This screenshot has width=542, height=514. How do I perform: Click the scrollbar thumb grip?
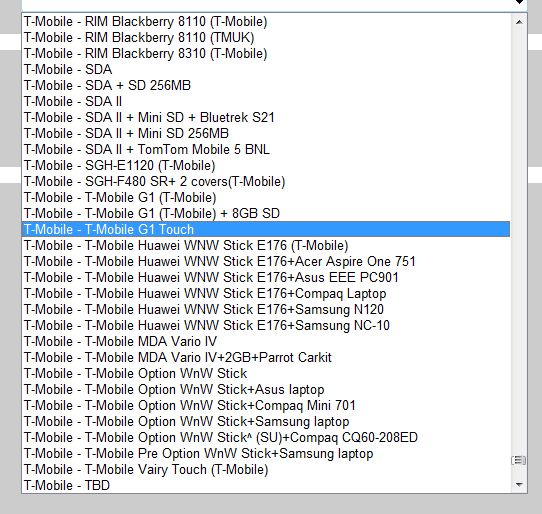tap(519, 460)
